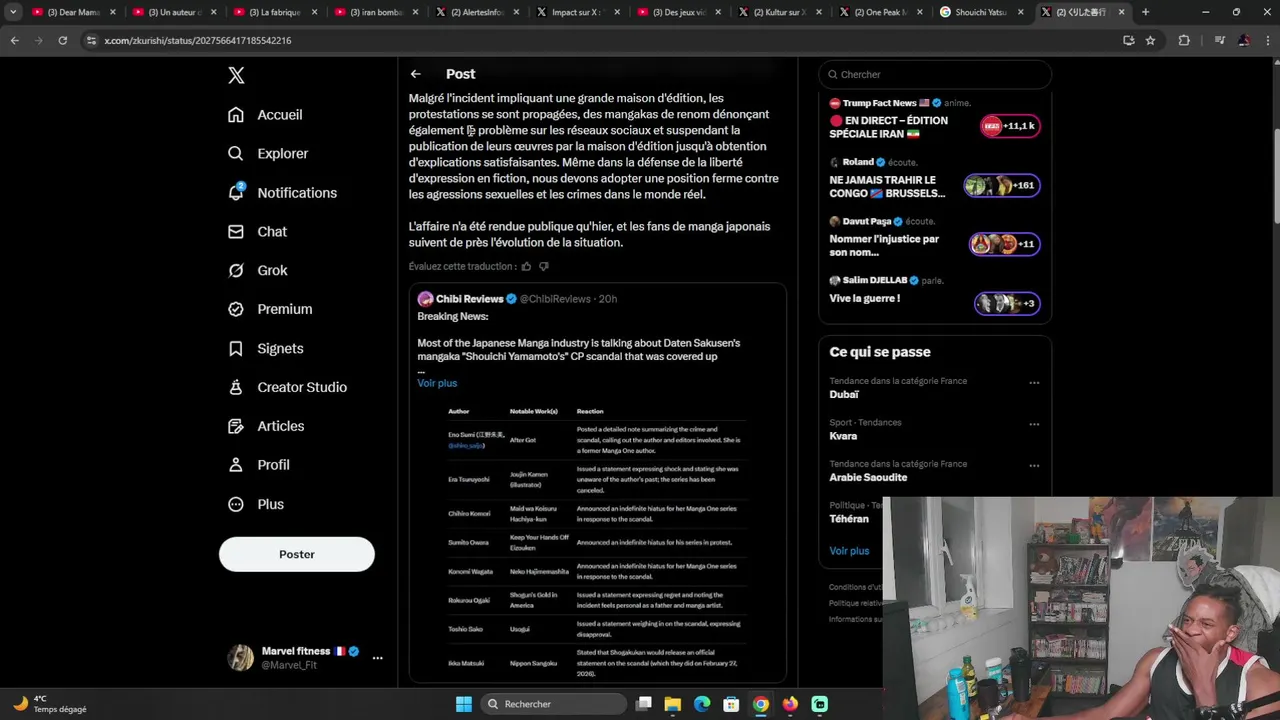This screenshot has width=1280, height=720.
Task: Reload the page in Chrome
Action: pyautogui.click(x=62, y=40)
